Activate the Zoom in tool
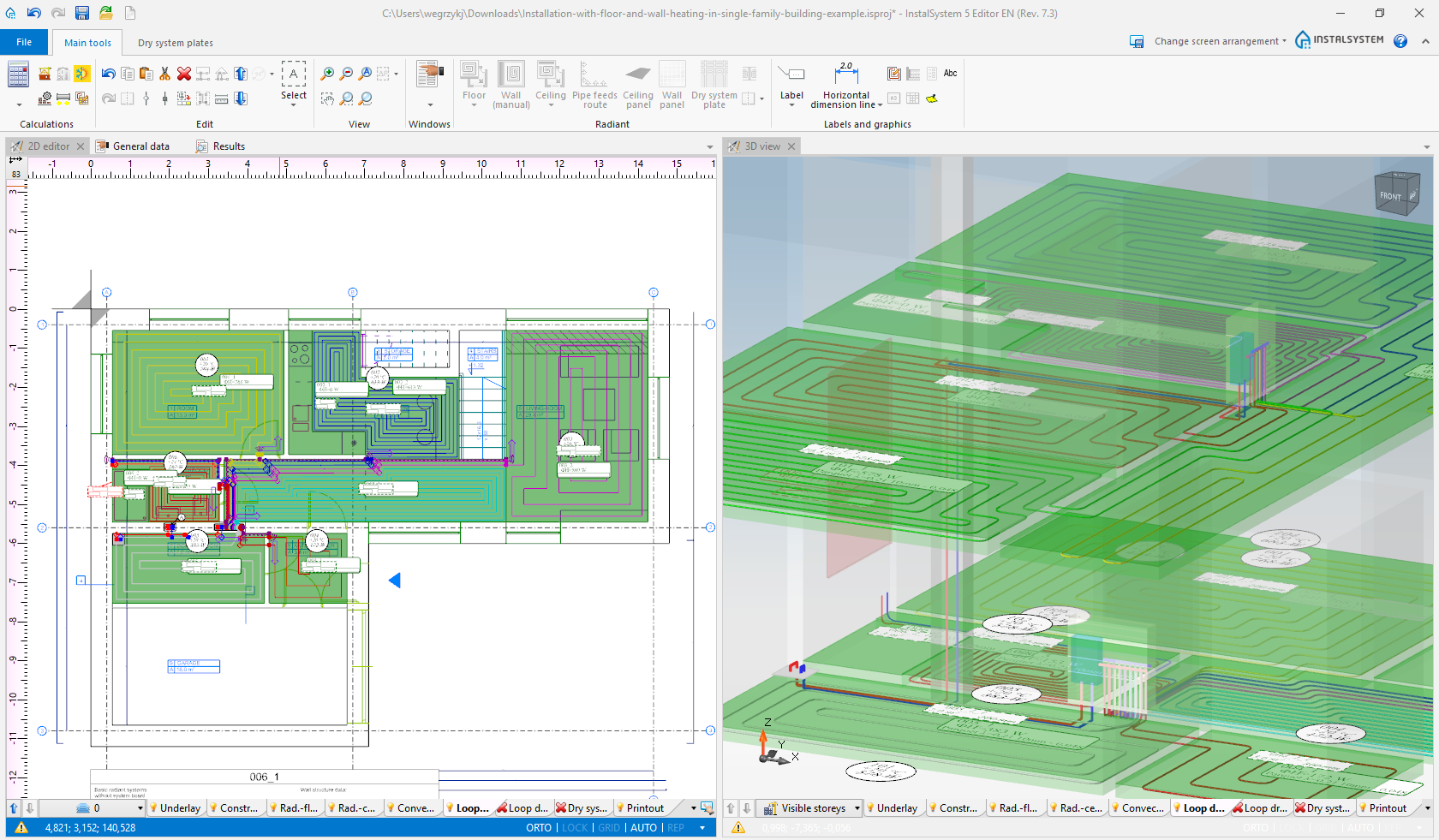Screen dimensions: 1439x840 point(326,74)
